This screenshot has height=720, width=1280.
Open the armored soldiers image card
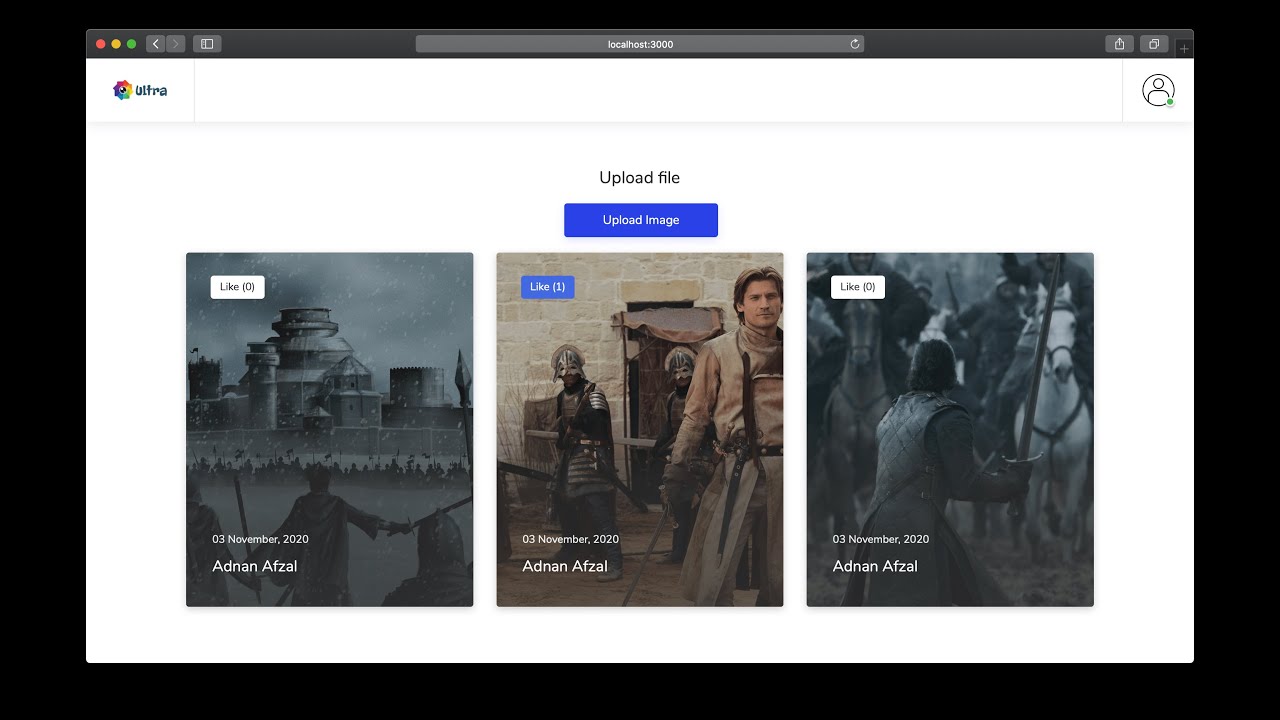coord(640,430)
